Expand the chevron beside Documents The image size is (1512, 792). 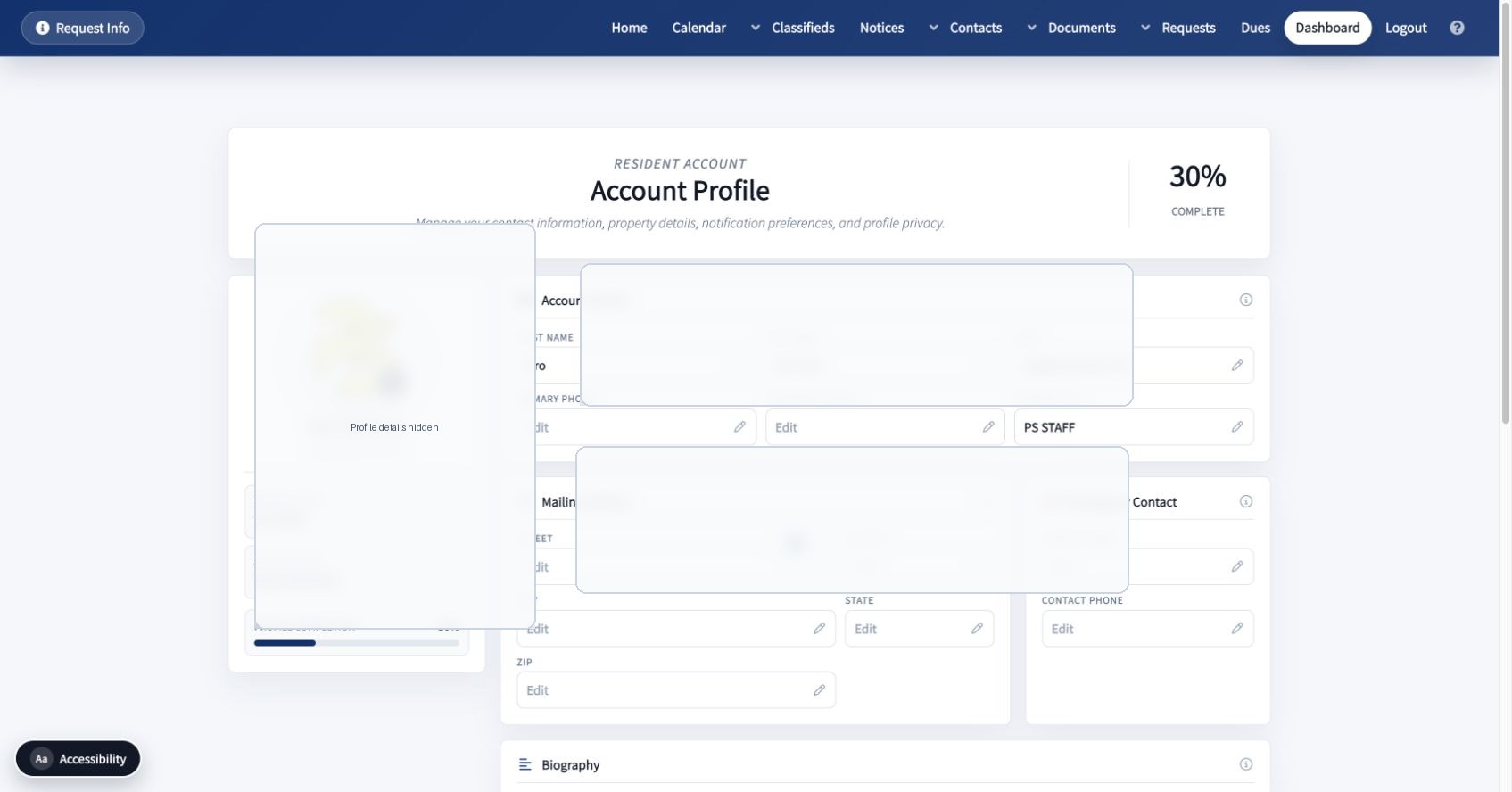coord(1032,28)
